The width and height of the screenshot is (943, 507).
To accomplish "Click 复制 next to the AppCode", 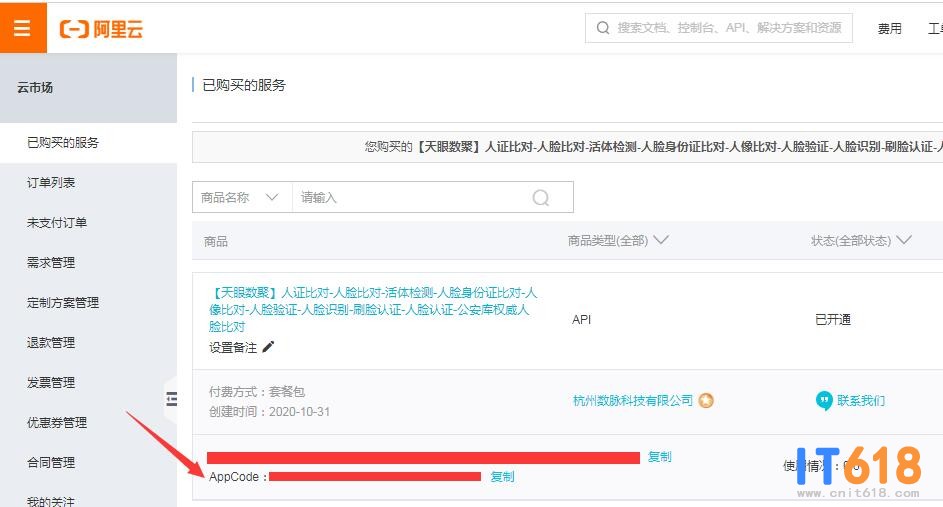I will pyautogui.click(x=502, y=476).
